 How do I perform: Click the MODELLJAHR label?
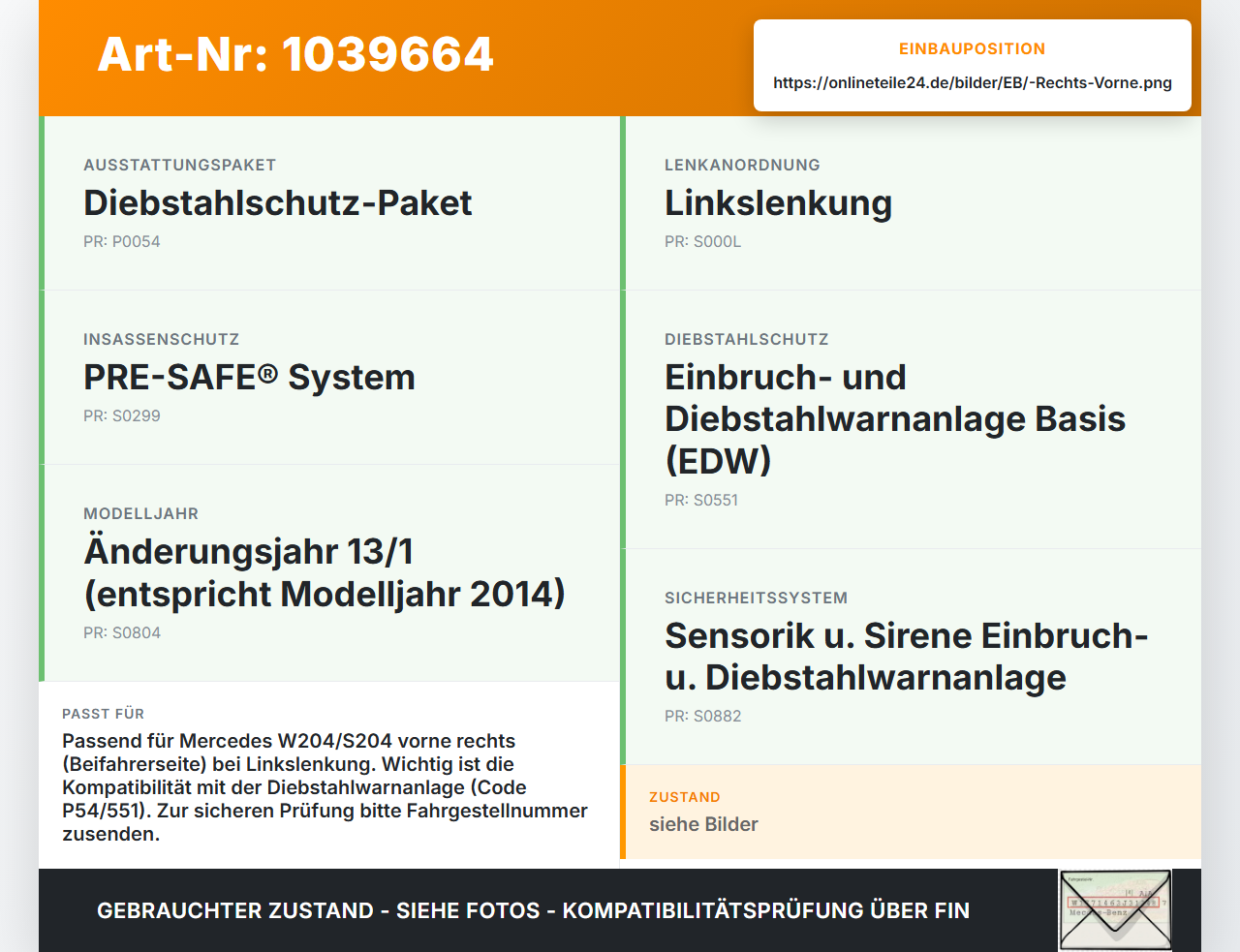[141, 514]
